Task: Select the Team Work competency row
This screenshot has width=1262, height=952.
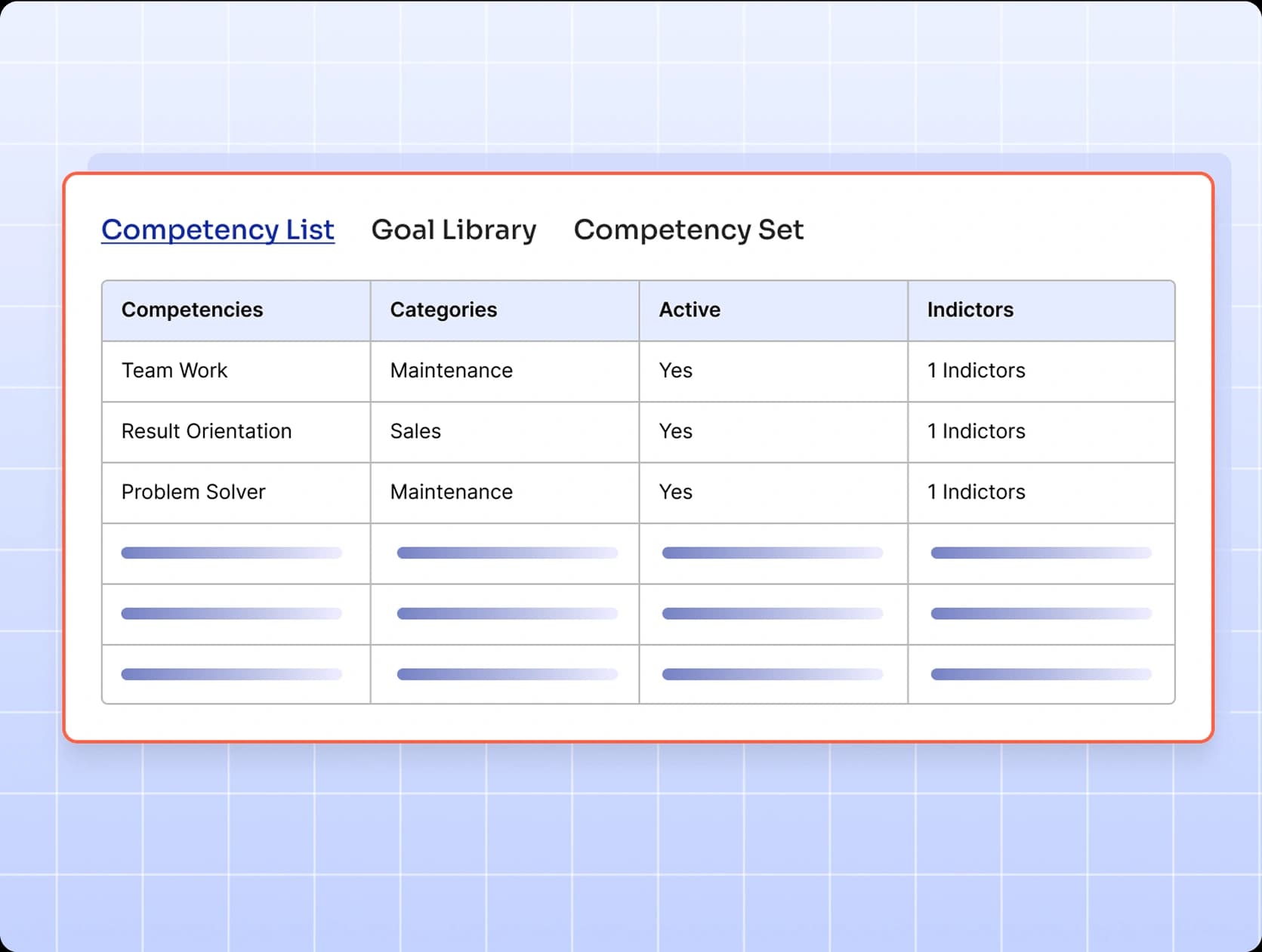Action: 174,371
